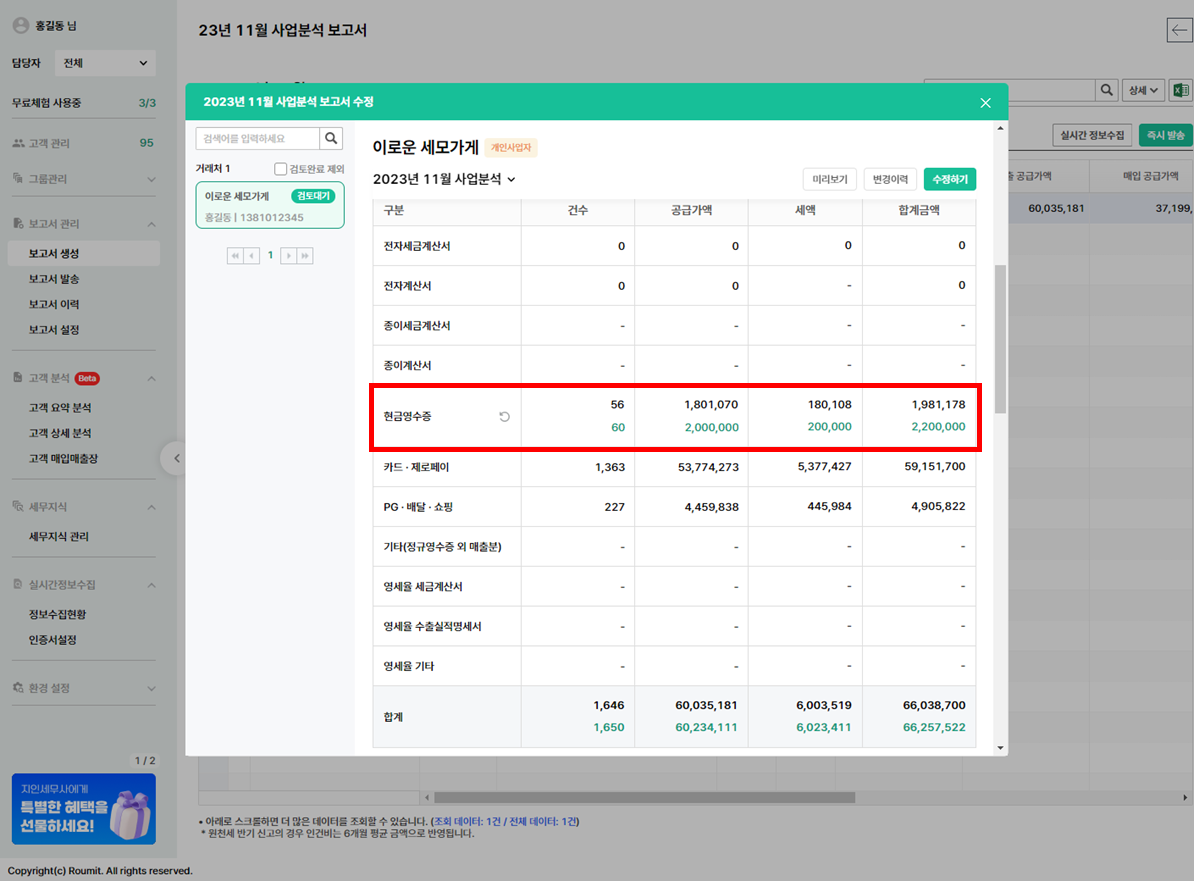1194x881 pixels.
Task: Open the 상세 dropdown
Action: click(1144, 90)
